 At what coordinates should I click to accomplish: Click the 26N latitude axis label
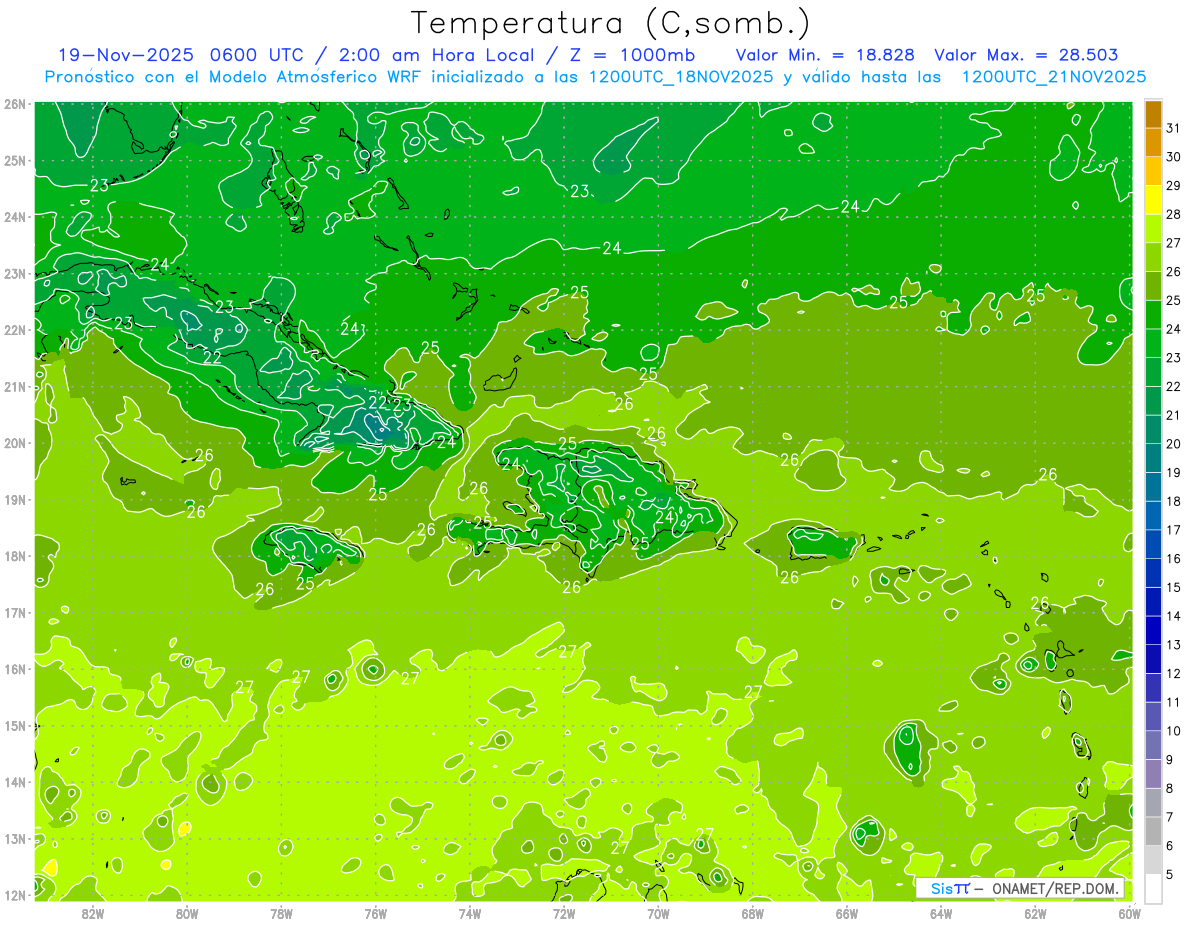15,104
